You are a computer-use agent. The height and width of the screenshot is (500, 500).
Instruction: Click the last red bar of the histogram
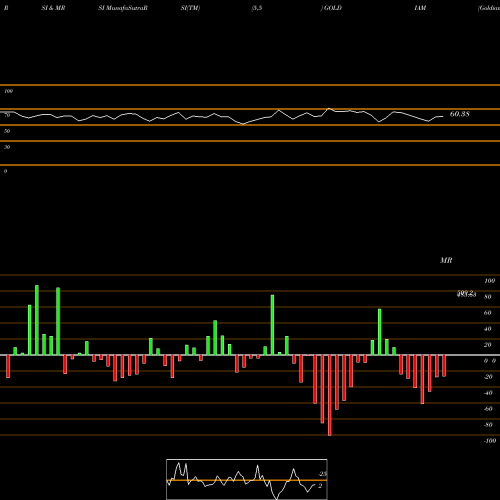point(444,366)
